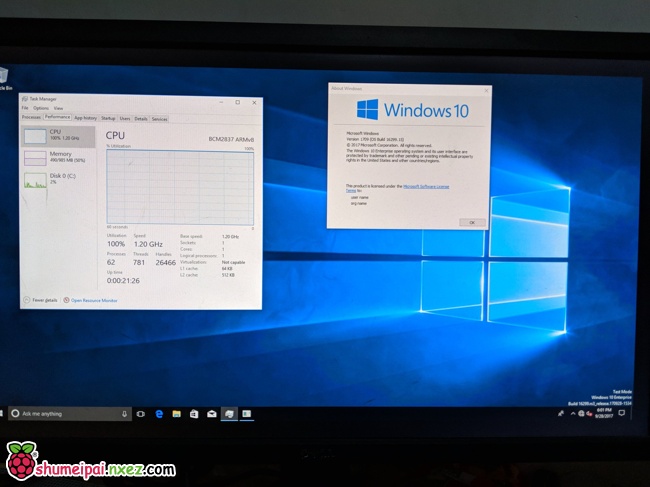
Task: Click the CPU utilization graph area
Action: (x=180, y=188)
